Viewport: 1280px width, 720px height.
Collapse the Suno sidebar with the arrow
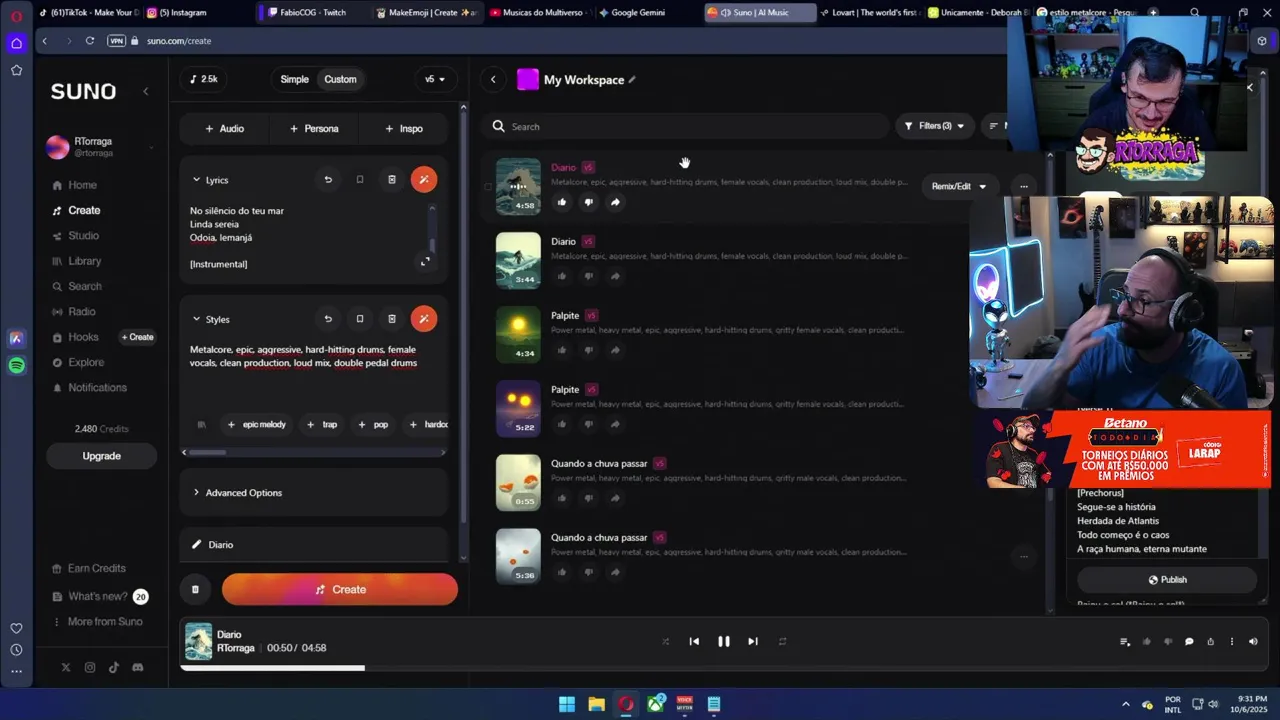coord(146,91)
